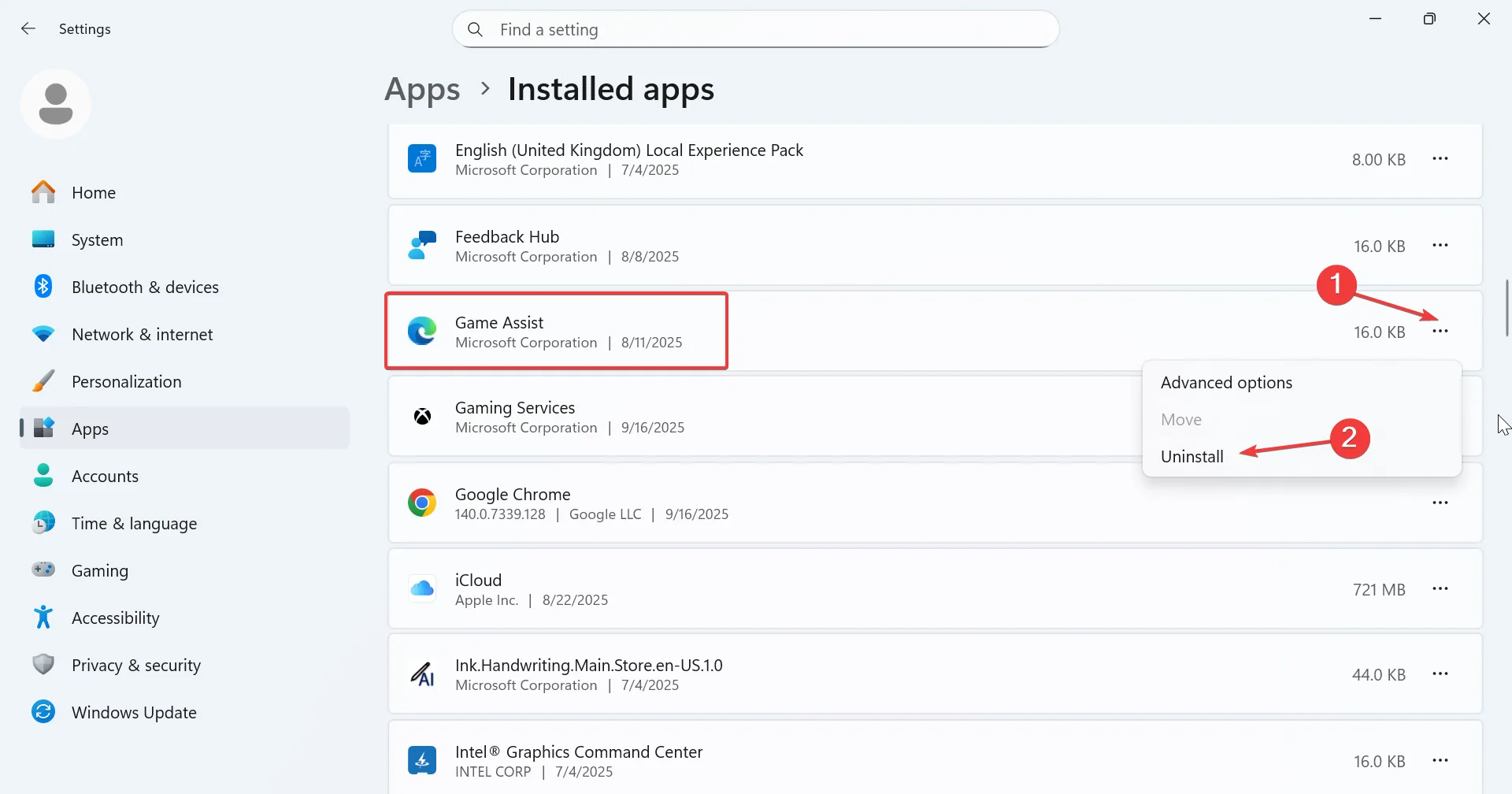This screenshot has width=1512, height=794.
Task: Open Network & internet settings
Action: coord(142,333)
